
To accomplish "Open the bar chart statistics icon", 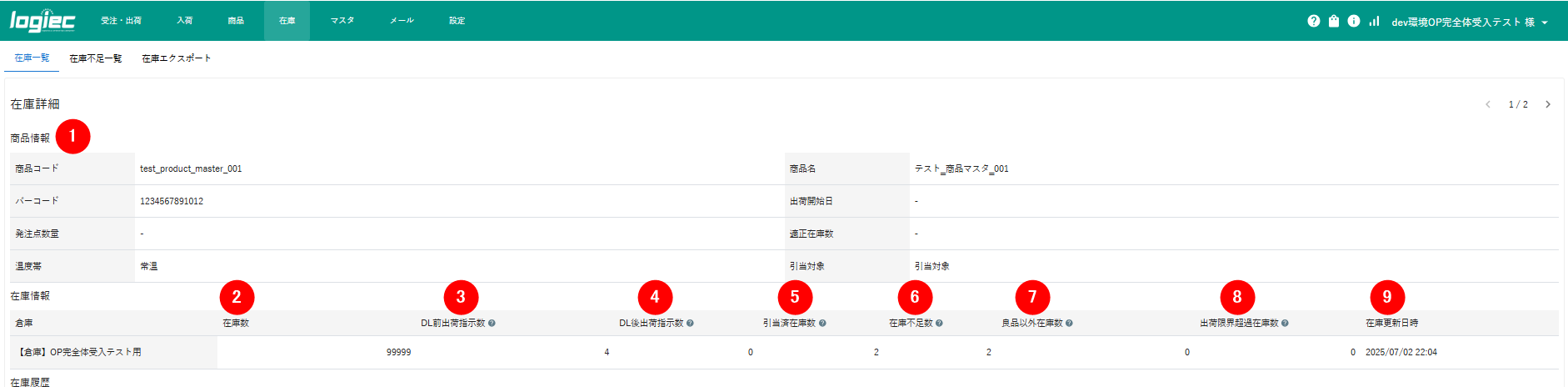I will click(x=1374, y=21).
